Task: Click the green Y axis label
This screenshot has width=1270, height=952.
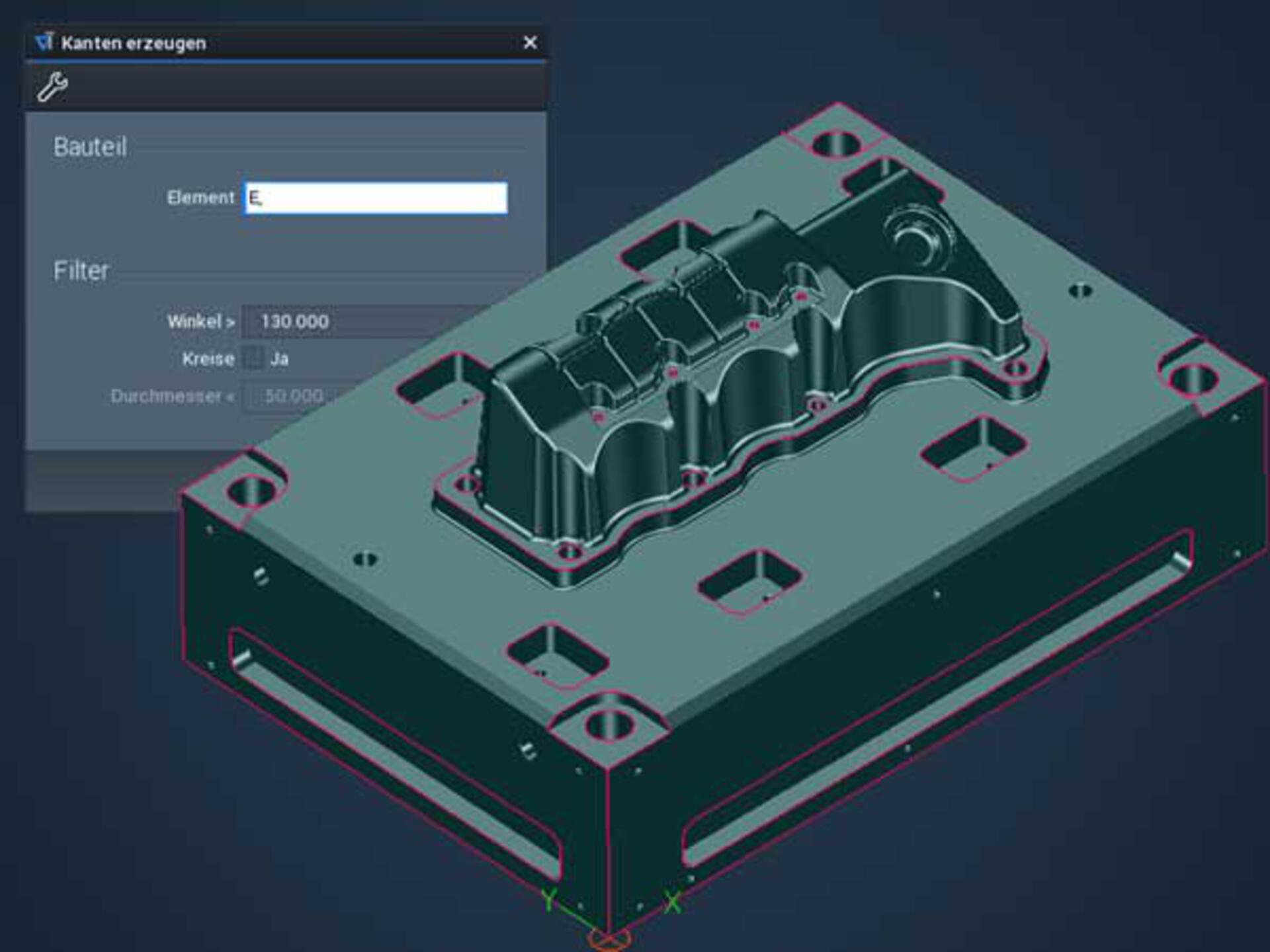Action: click(549, 900)
